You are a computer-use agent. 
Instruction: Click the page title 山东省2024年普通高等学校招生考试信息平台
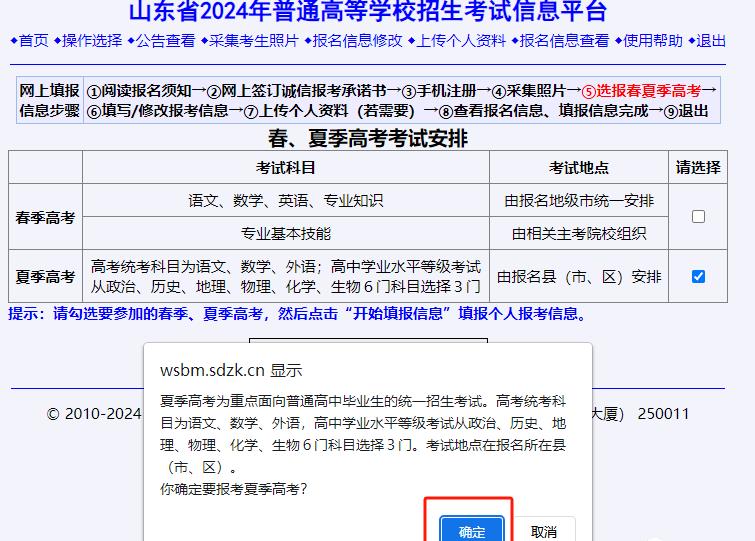tap(368, 11)
